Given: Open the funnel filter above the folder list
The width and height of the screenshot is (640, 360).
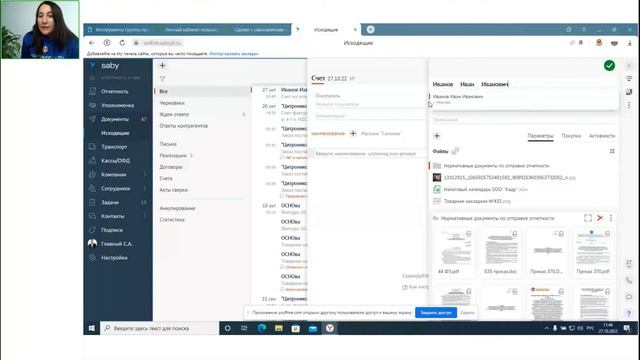Looking at the screenshot, I should point(162,78).
